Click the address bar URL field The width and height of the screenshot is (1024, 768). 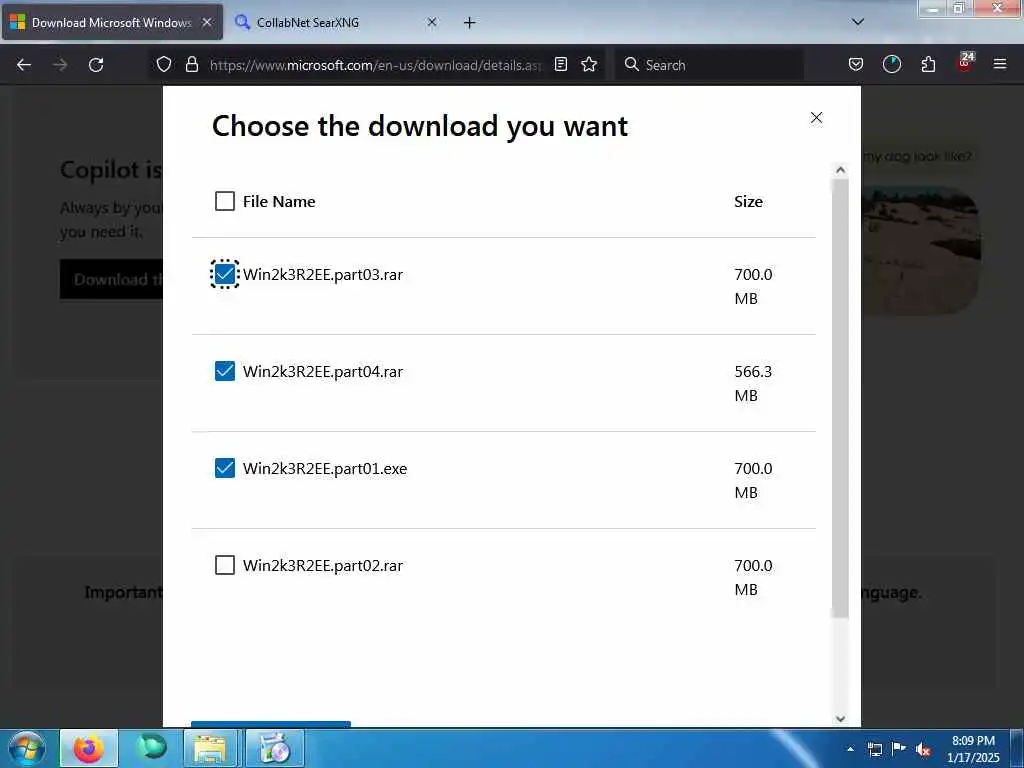coord(376,65)
